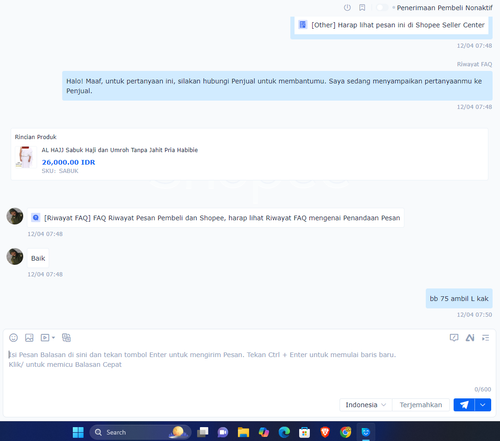500x441 pixels.
Task: Click the Rincian Produk heading
Action: tap(36, 137)
